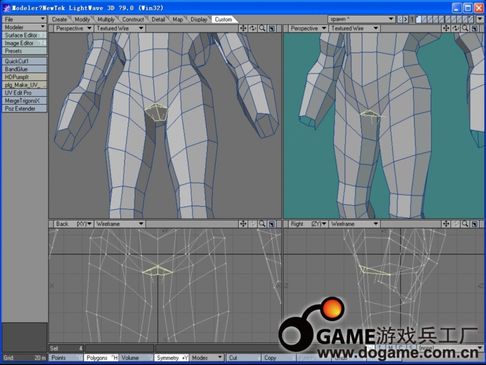Open the Surface Editor
The width and height of the screenshot is (486, 365).
click(x=24, y=35)
